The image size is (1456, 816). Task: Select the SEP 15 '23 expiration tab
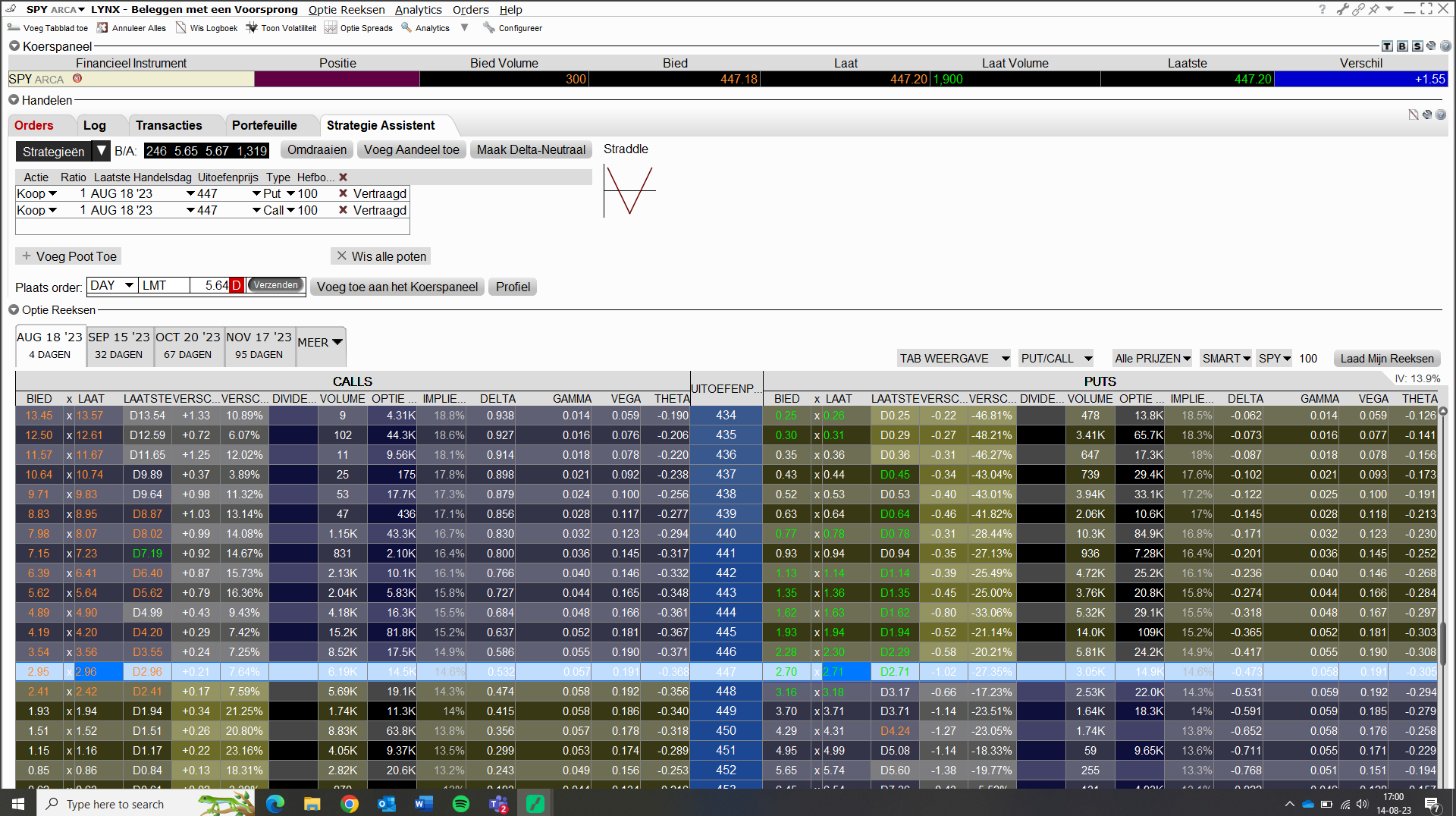pos(119,345)
